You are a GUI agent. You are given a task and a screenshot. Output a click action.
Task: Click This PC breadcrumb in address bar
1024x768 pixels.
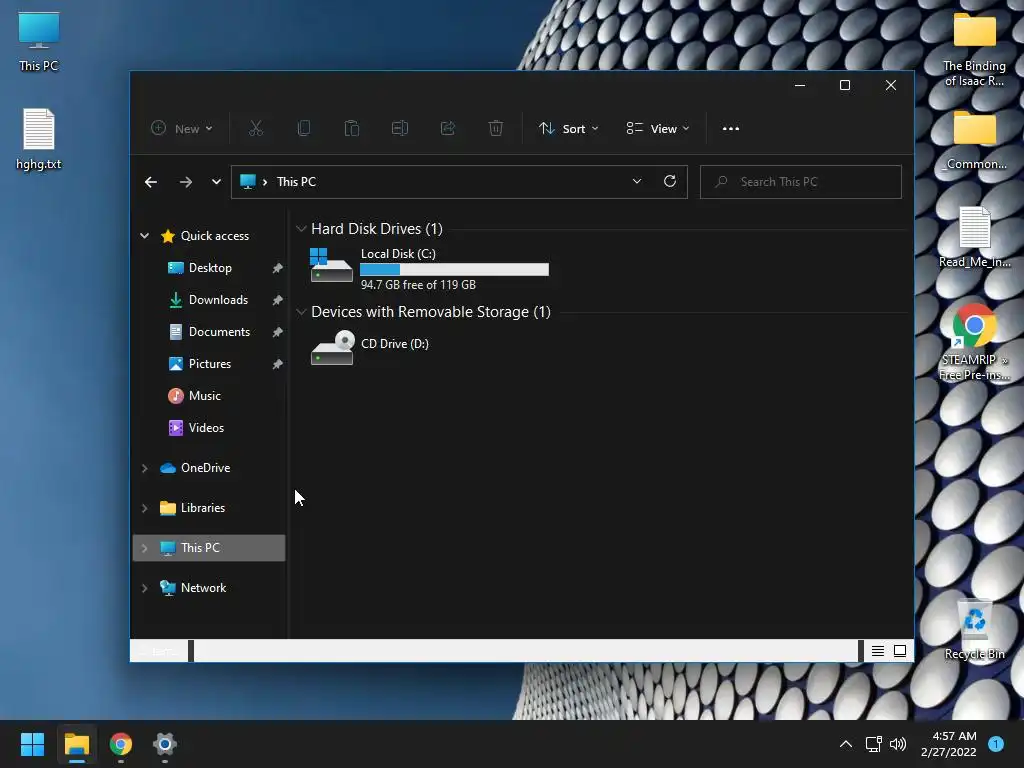click(296, 182)
